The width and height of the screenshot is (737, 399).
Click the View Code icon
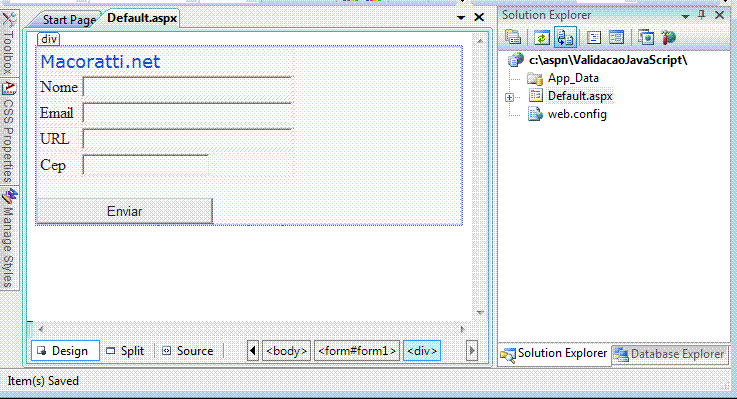click(x=594, y=38)
